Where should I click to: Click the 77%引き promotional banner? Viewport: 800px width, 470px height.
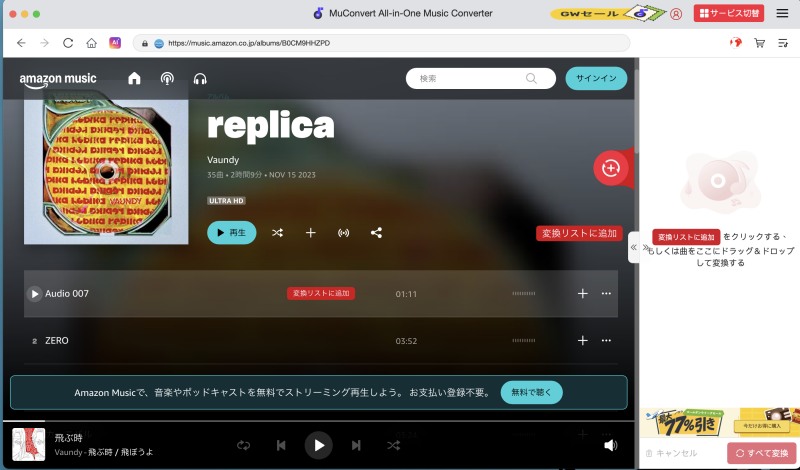(719, 421)
